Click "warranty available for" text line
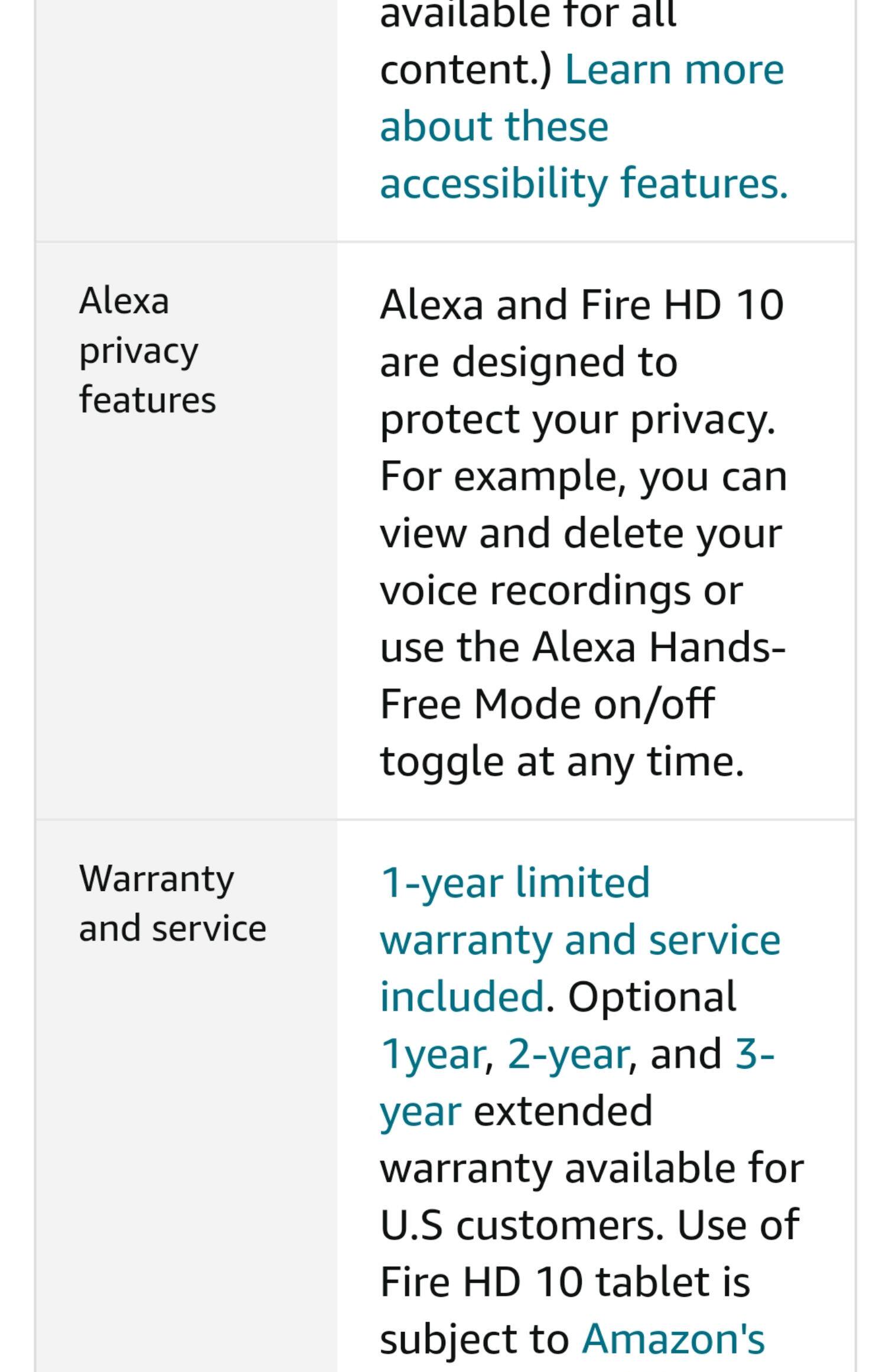Image resolution: width=886 pixels, height=1372 pixels. pos(591,1168)
